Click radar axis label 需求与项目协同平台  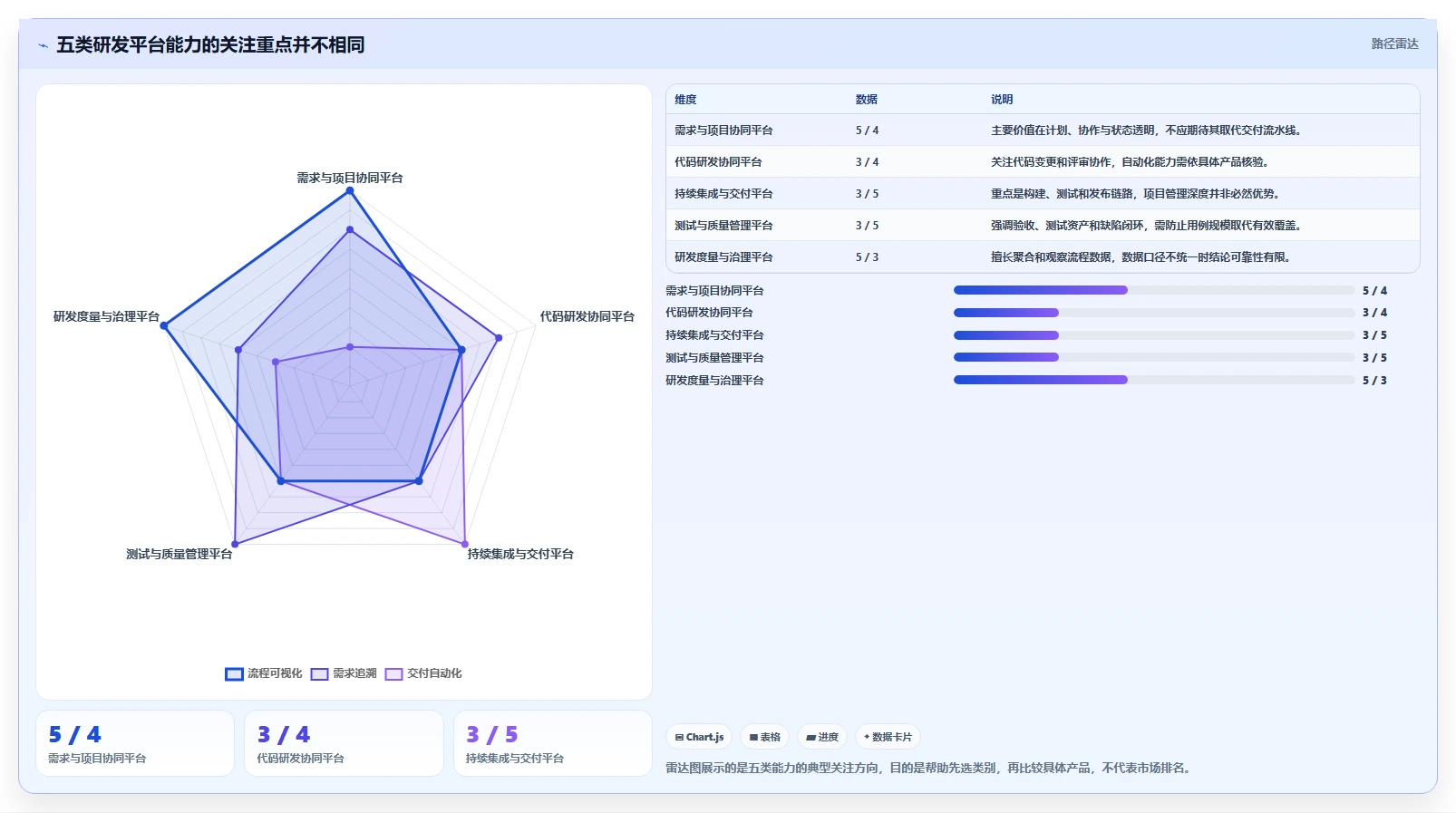350,178
